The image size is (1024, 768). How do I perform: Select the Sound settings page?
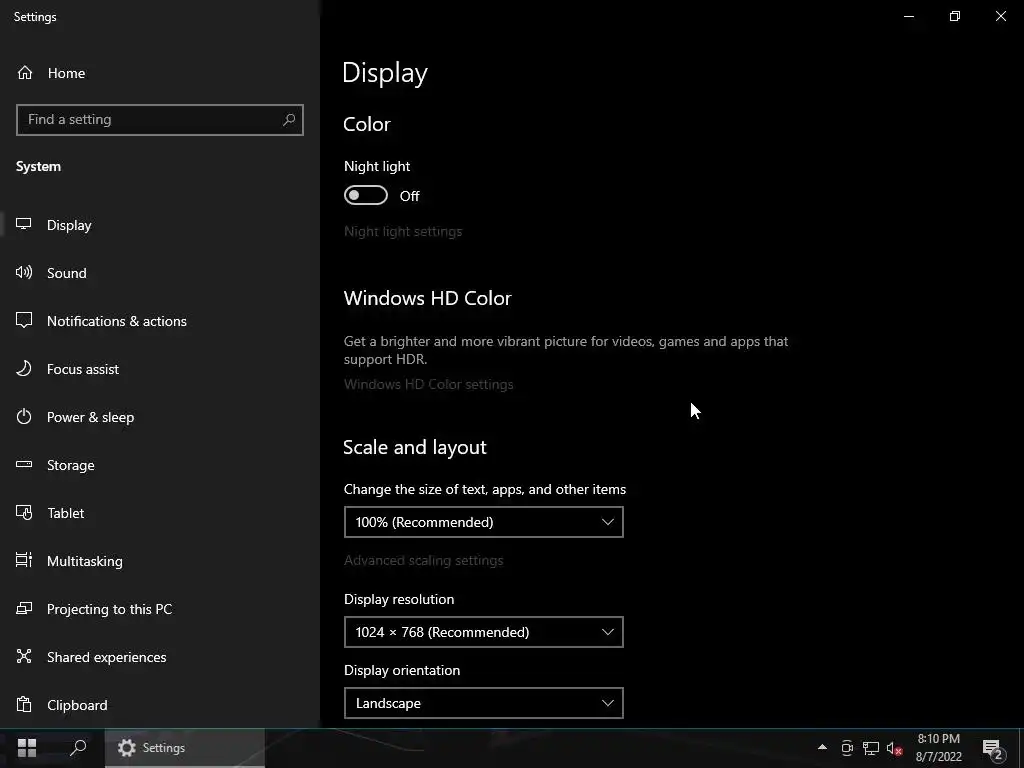click(x=67, y=273)
